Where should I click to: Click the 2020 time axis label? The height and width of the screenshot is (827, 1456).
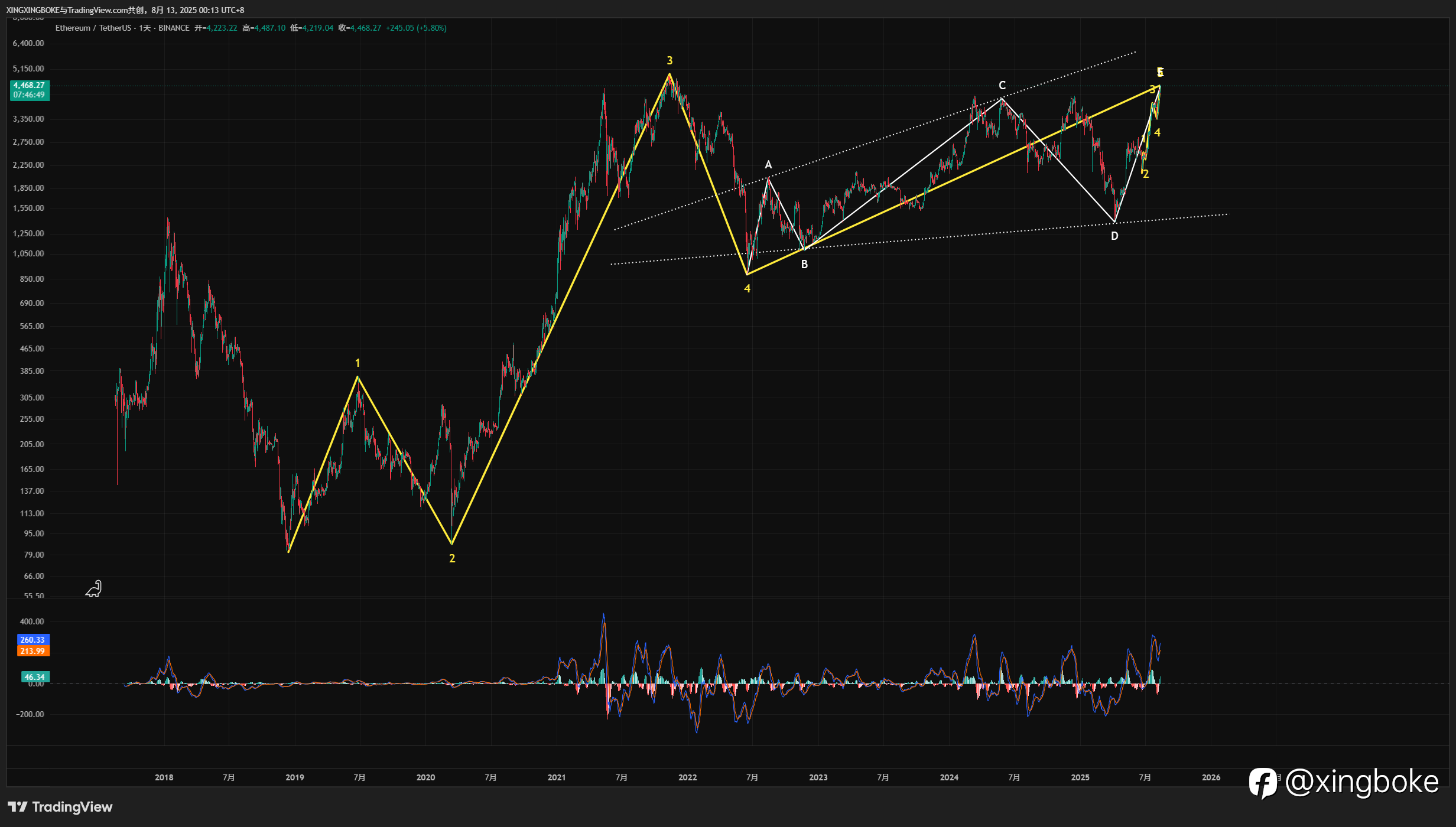coord(425,778)
